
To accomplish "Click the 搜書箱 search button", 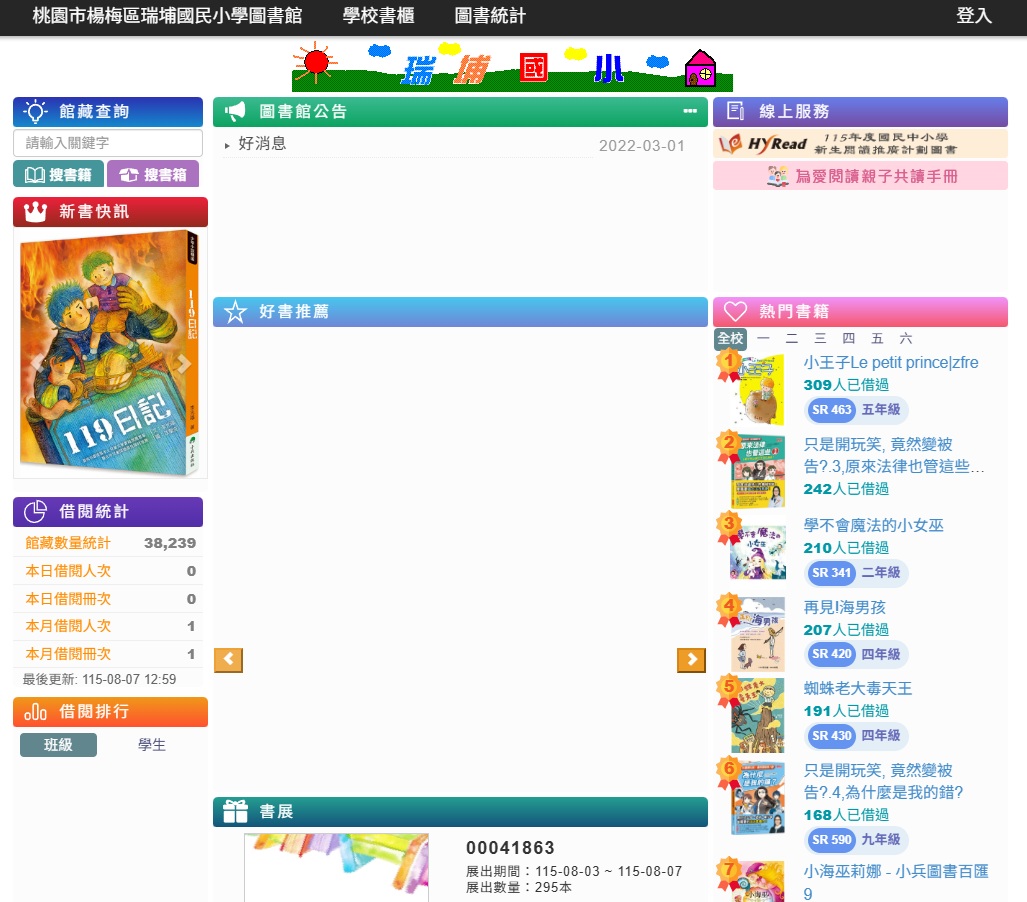I will click(153, 174).
